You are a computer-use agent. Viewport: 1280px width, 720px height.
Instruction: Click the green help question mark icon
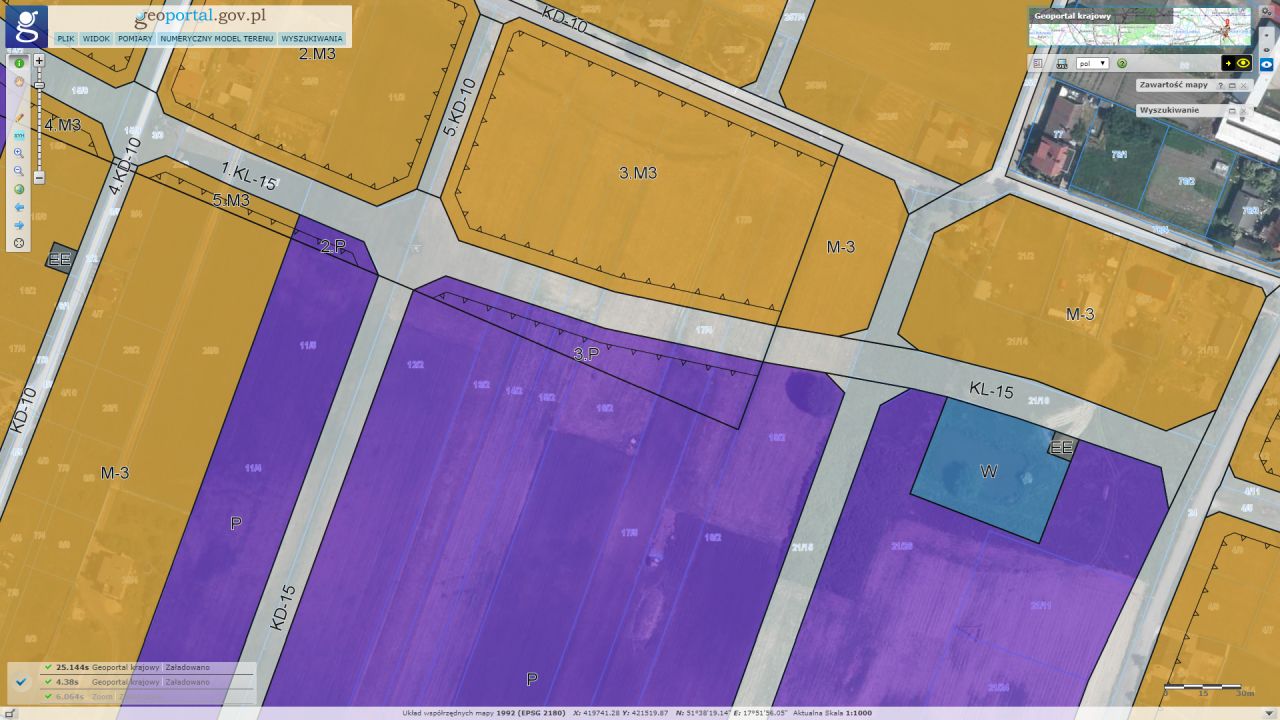pyautogui.click(x=1122, y=63)
